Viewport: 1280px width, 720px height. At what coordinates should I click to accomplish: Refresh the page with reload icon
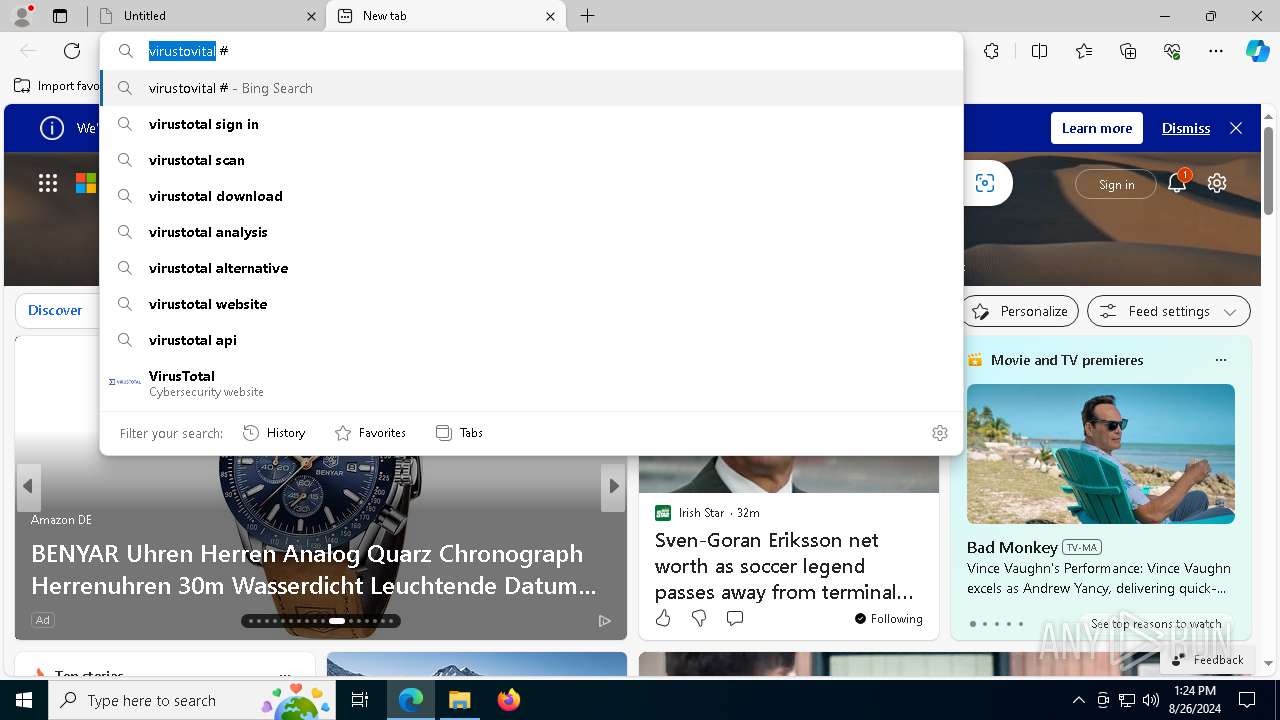[72, 51]
